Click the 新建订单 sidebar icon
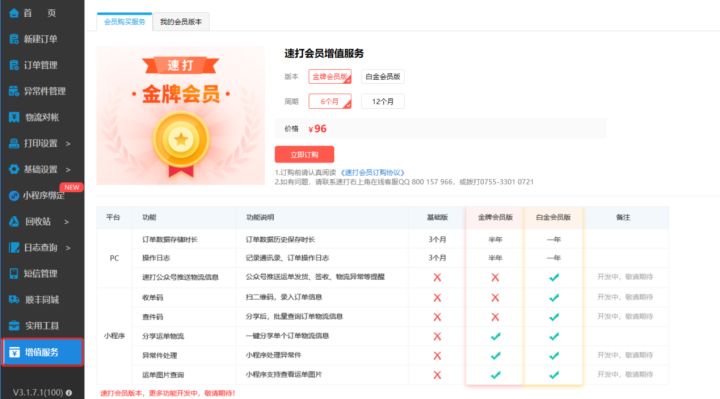Screen dimensions: 720x399 [14, 39]
